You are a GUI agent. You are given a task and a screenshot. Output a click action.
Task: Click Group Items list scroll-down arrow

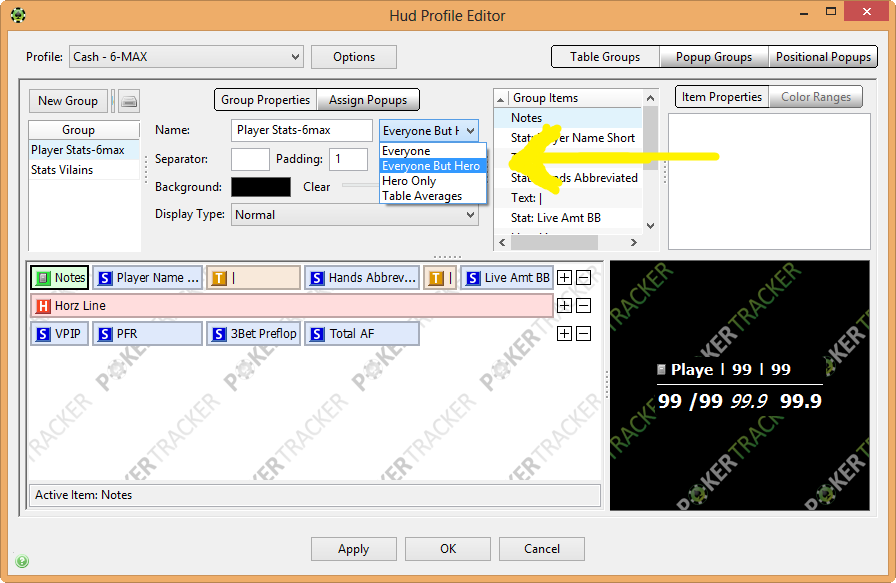coord(650,226)
